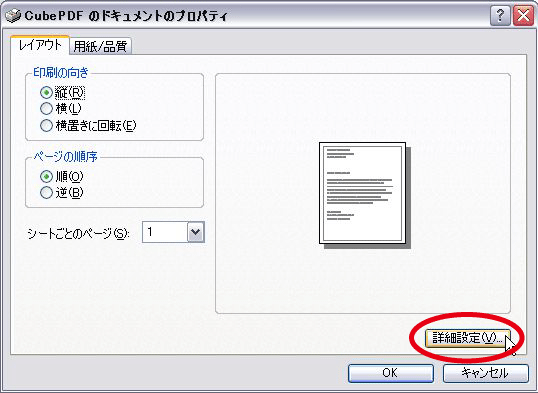The height and width of the screenshot is (393, 538).
Task: Open the 用紙/品質 tab
Action: tap(101, 46)
